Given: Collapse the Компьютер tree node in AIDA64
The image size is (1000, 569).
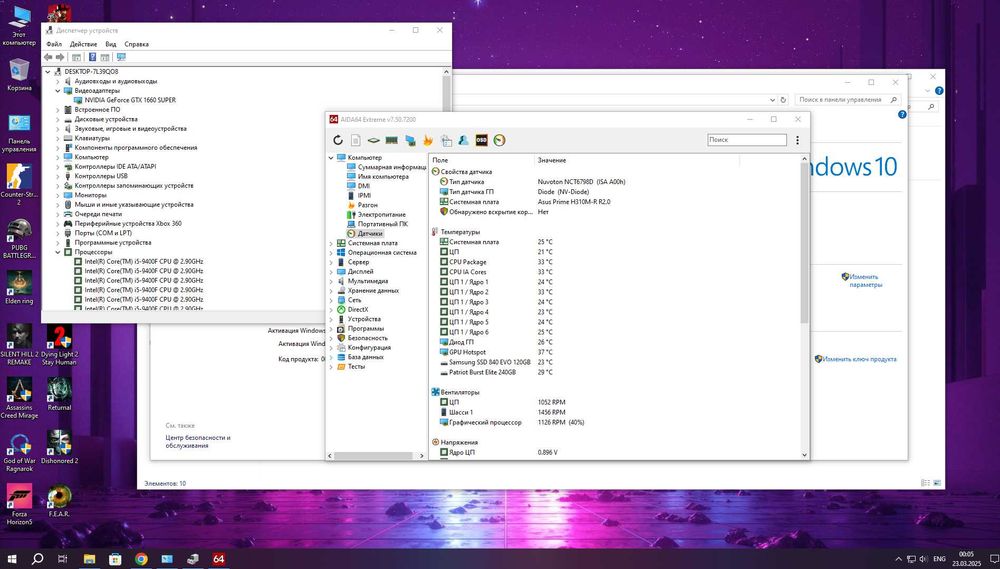Looking at the screenshot, I should pos(331,158).
